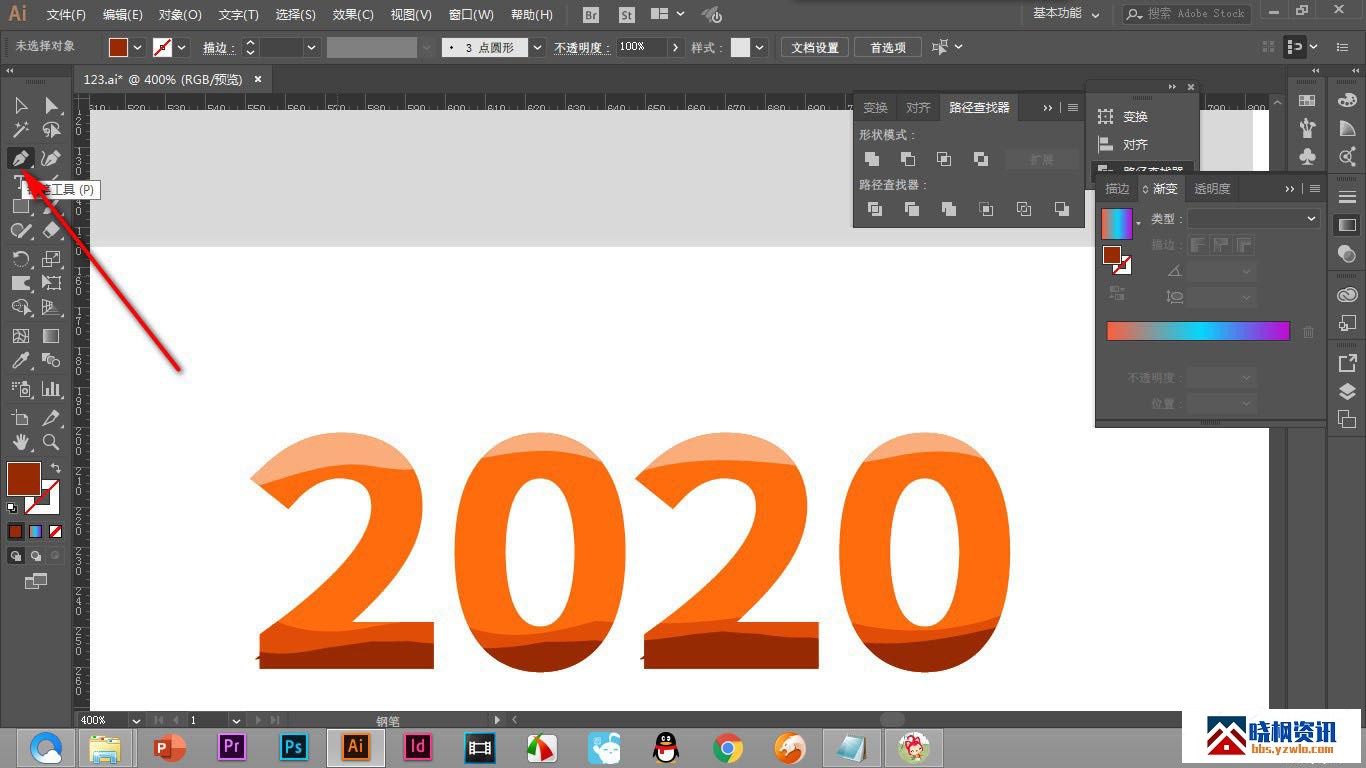The width and height of the screenshot is (1366, 768).
Task: Click the 首选项 button
Action: pos(887,47)
